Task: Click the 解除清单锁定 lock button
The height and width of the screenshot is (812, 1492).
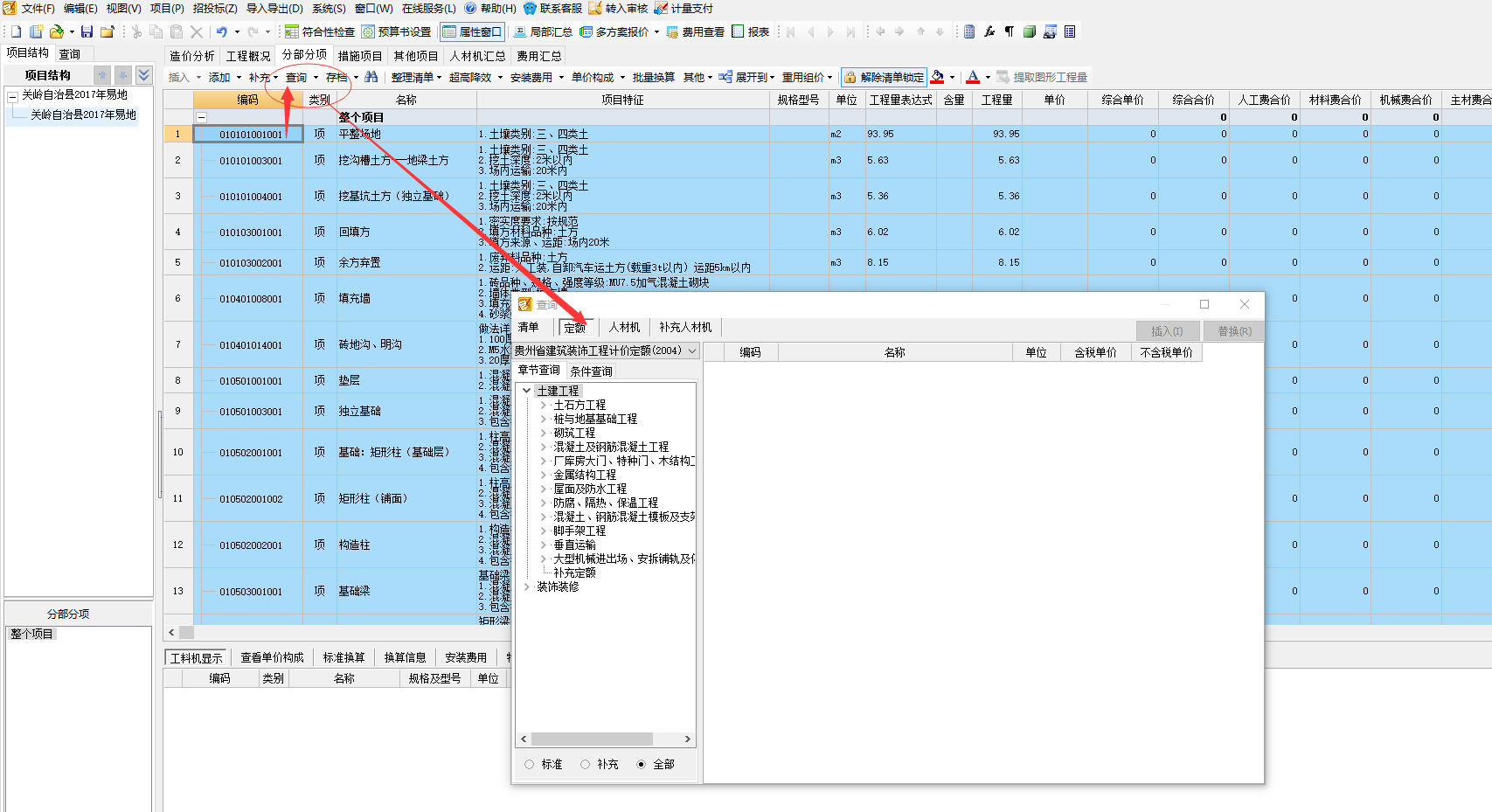Action: pyautogui.click(x=884, y=77)
